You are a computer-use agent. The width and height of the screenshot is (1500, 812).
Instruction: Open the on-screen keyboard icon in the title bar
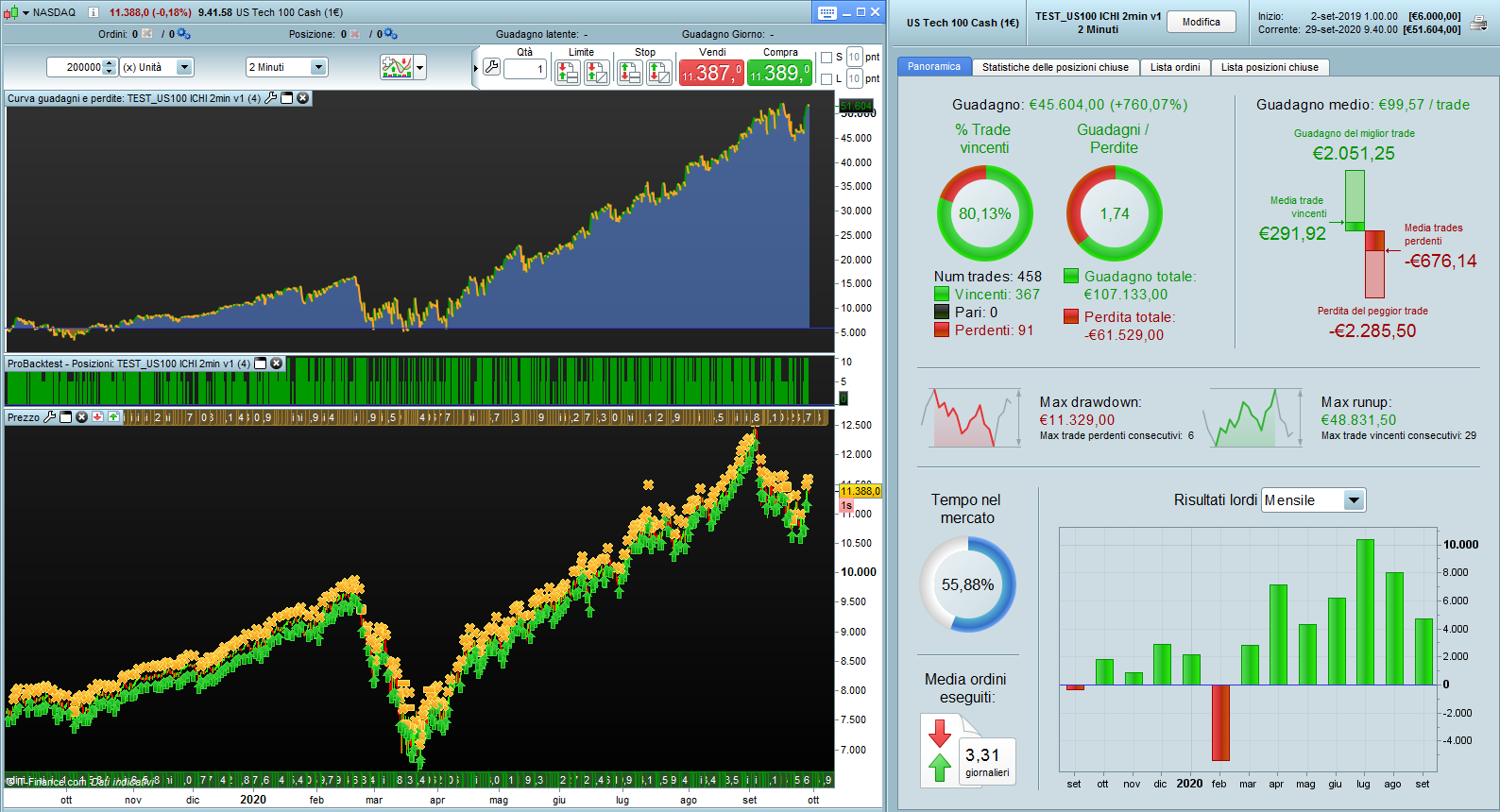pos(827,12)
